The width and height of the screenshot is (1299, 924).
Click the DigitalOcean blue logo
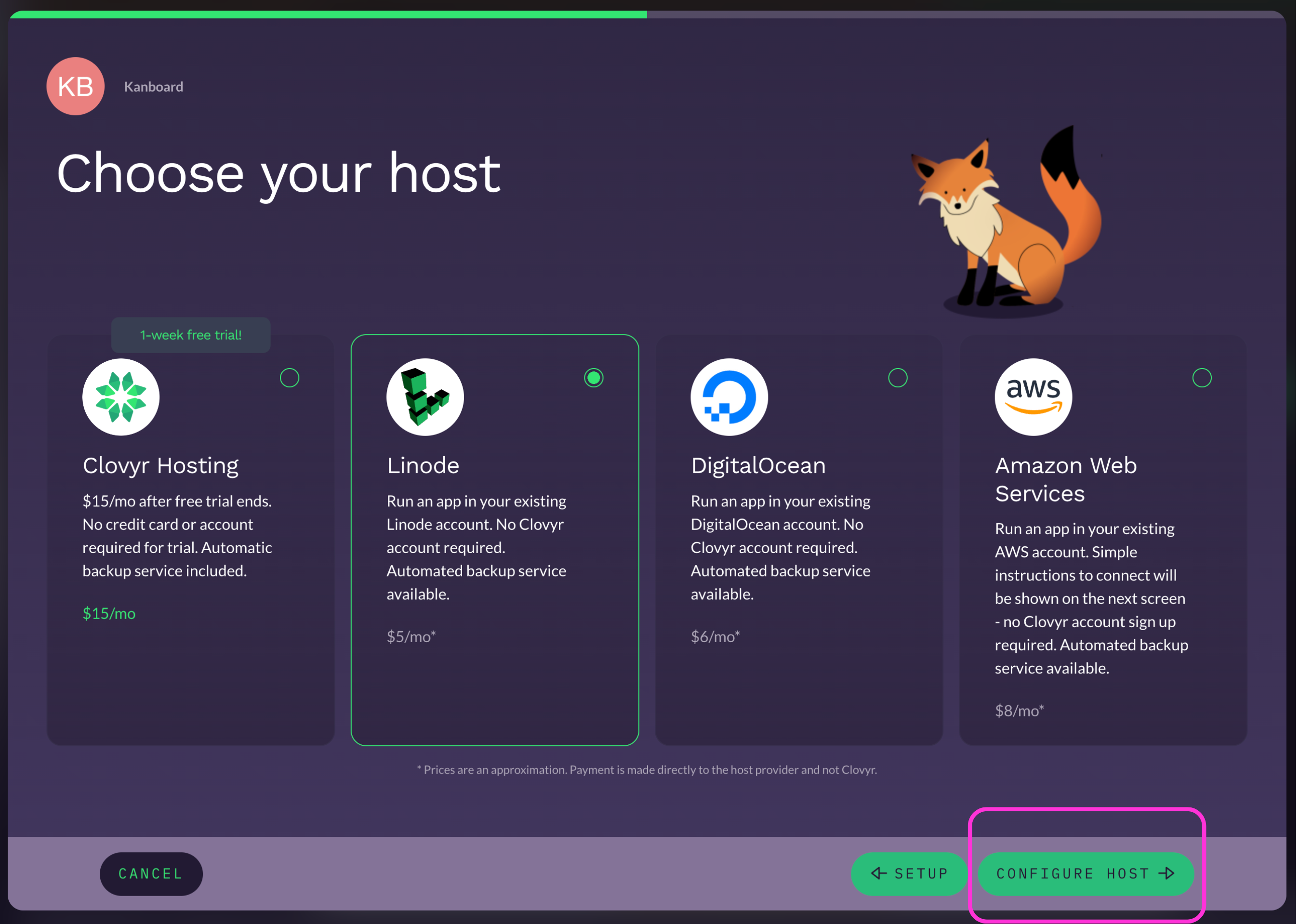pyautogui.click(x=730, y=398)
